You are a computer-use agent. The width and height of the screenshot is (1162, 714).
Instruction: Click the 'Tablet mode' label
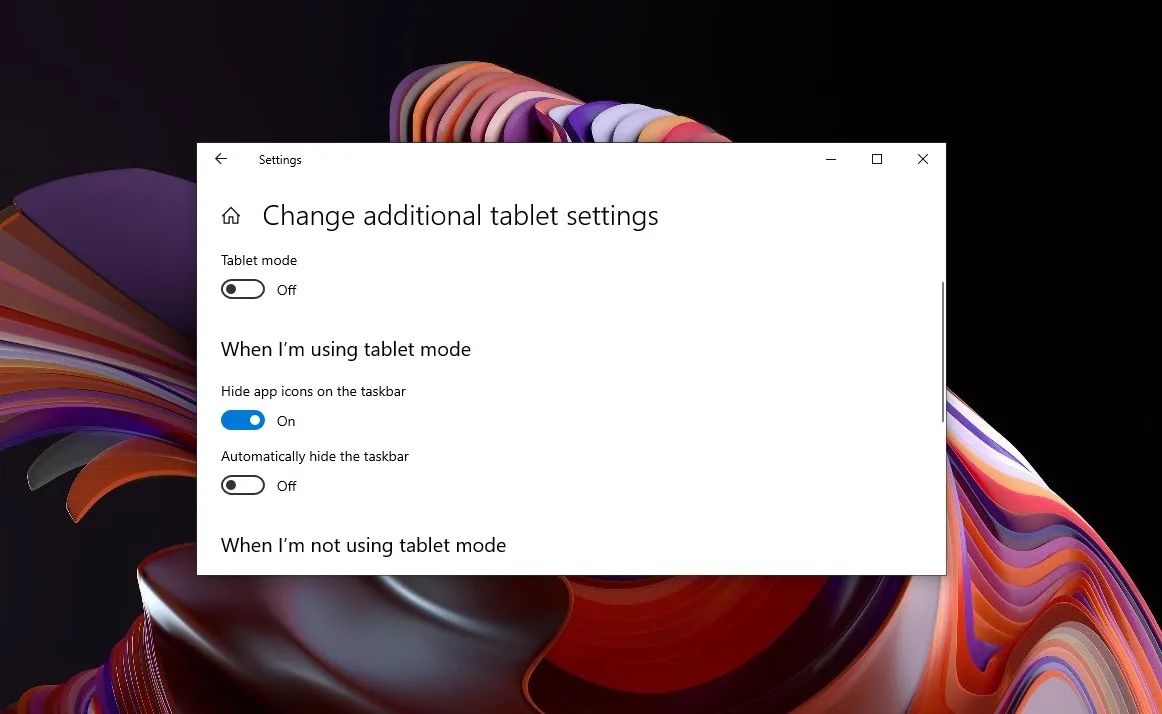[x=259, y=260]
